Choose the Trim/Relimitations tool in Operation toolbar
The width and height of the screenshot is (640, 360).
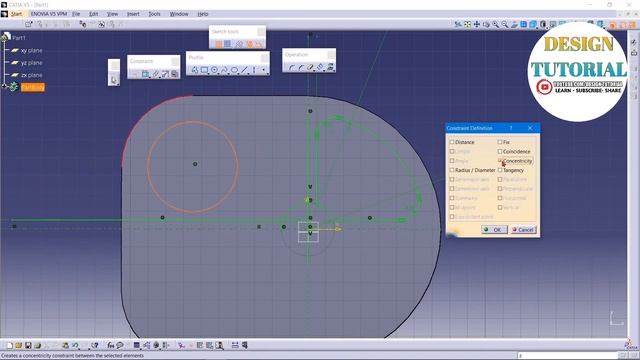pyautogui.click(x=310, y=67)
